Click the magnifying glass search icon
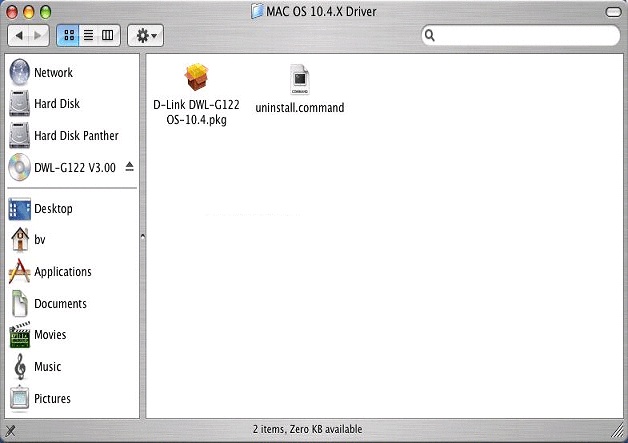 pyautogui.click(x=430, y=35)
